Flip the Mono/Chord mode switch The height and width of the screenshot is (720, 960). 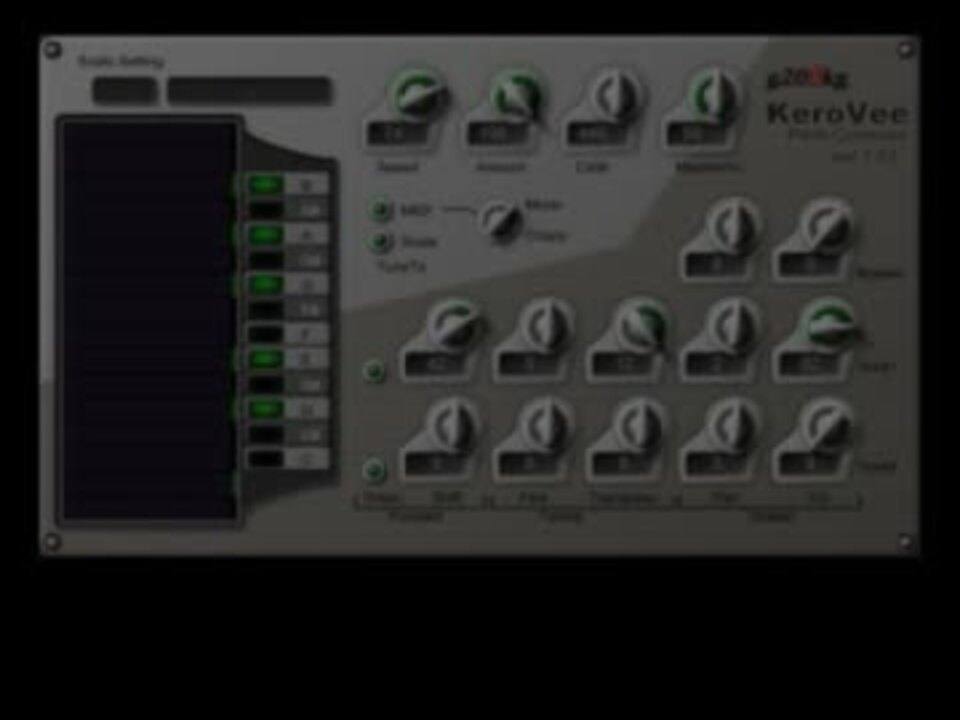[x=501, y=221]
